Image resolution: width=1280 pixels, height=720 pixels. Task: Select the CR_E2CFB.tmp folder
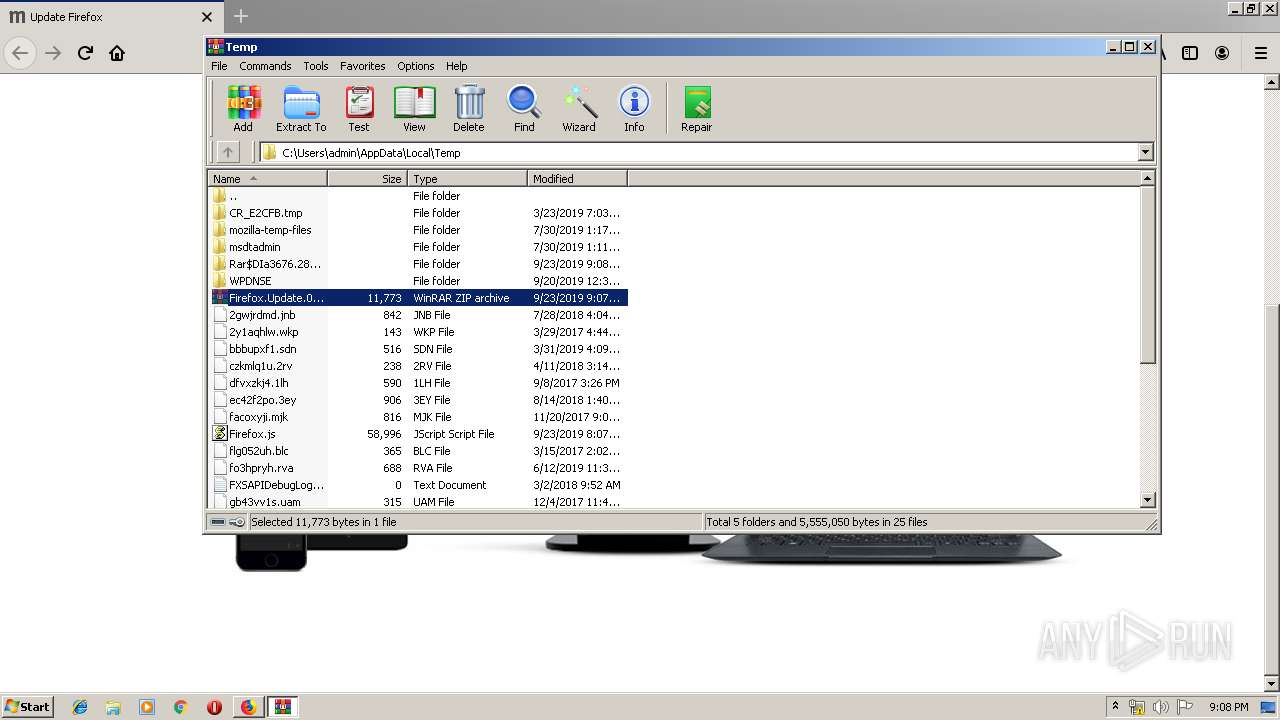[419, 213]
